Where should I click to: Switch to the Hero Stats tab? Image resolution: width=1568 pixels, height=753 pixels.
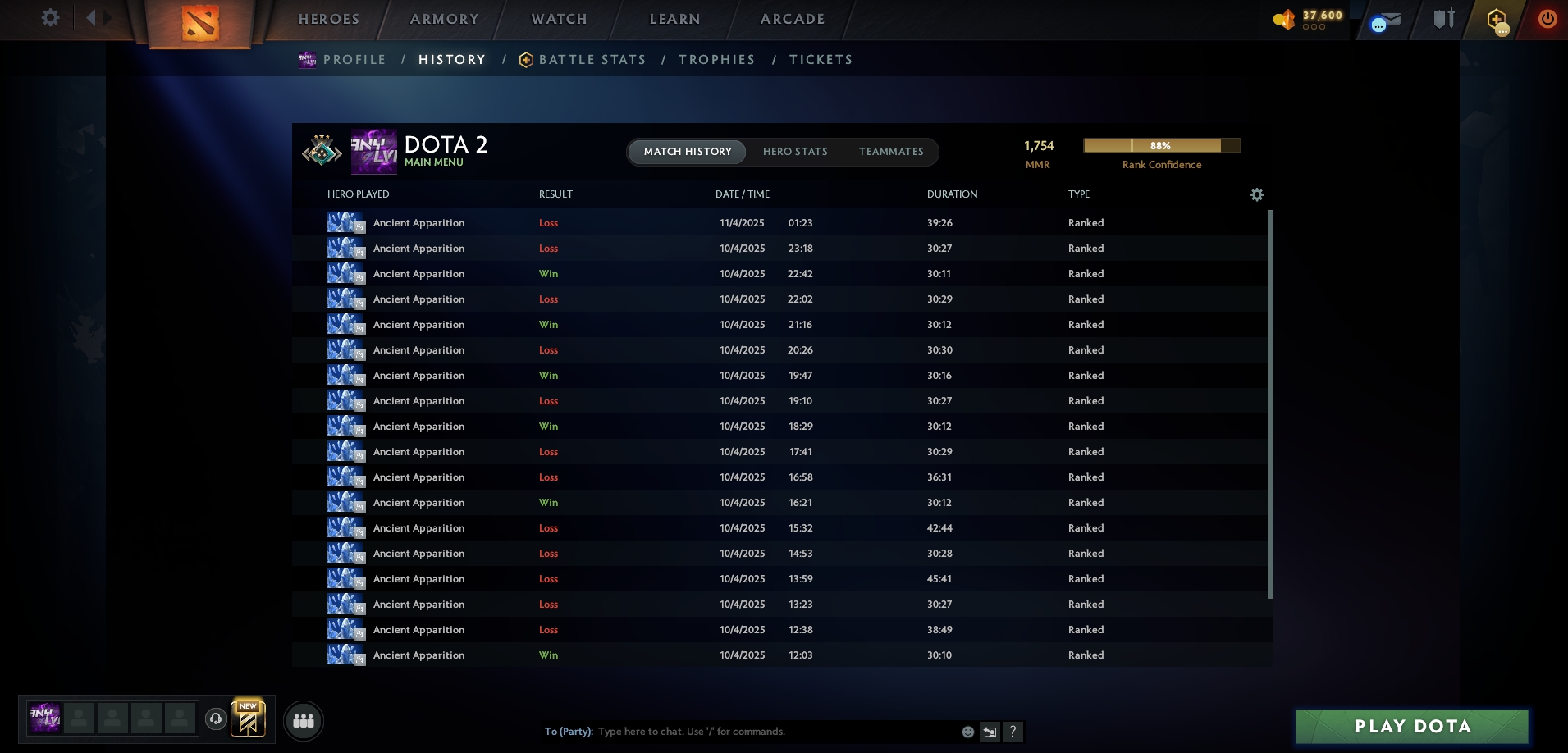point(794,152)
